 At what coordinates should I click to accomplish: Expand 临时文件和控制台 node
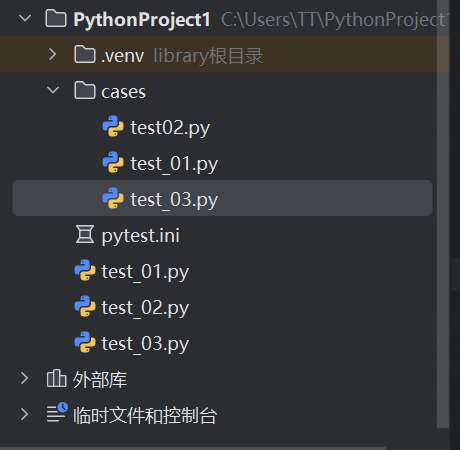(x=24, y=414)
